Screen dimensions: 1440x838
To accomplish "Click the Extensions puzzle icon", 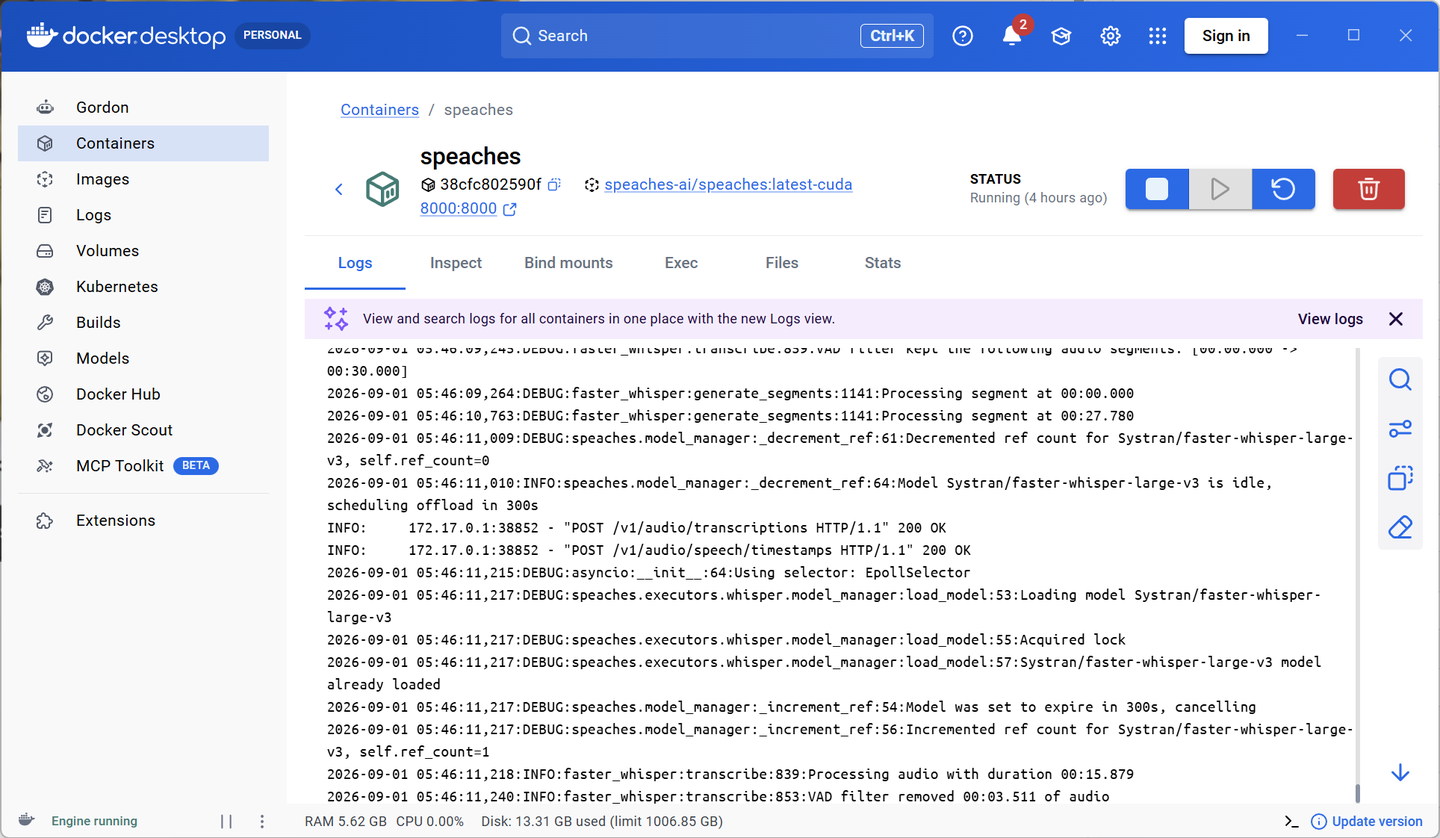I will 45,520.
